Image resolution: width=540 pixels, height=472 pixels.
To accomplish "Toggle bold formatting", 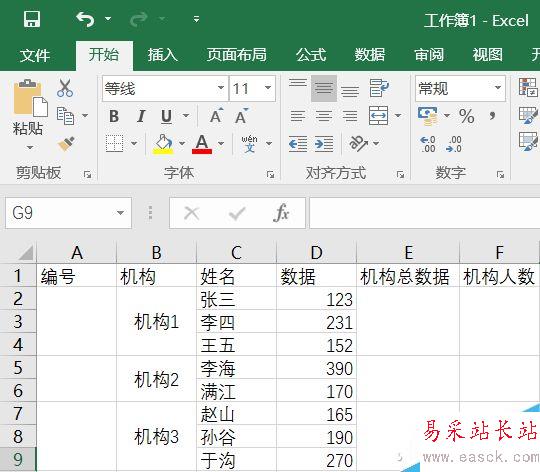I will click(x=114, y=116).
